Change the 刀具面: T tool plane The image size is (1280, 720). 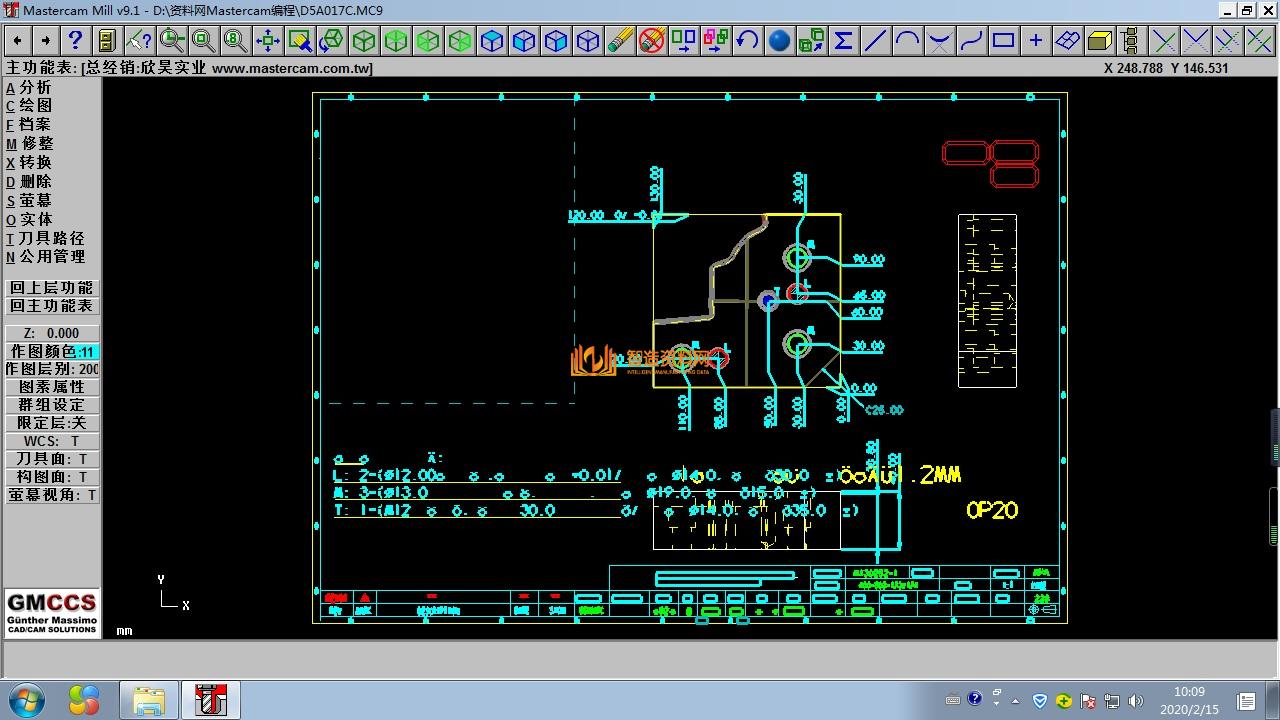(52, 459)
